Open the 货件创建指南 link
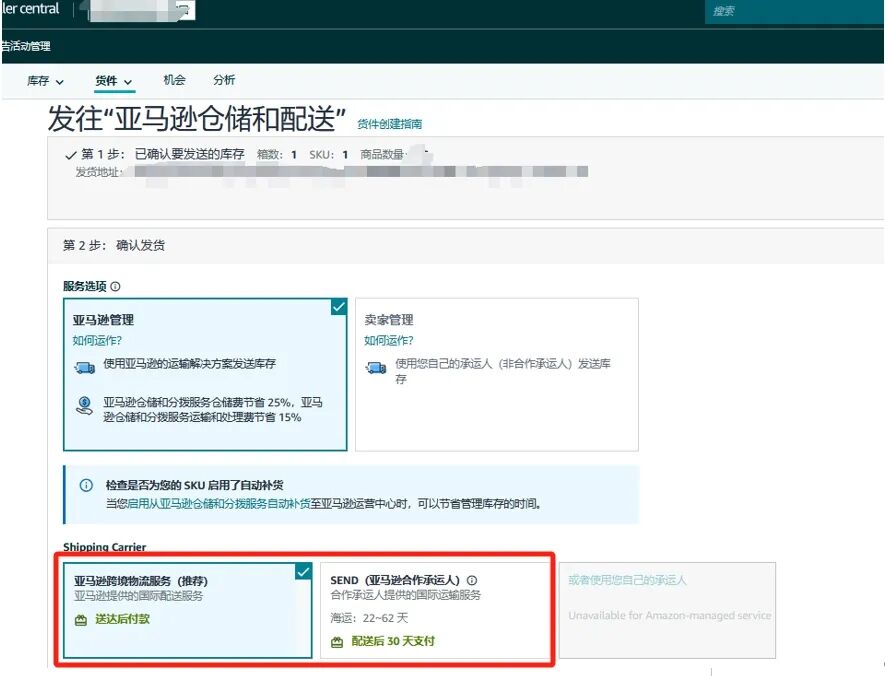This screenshot has width=885, height=676. point(390,124)
